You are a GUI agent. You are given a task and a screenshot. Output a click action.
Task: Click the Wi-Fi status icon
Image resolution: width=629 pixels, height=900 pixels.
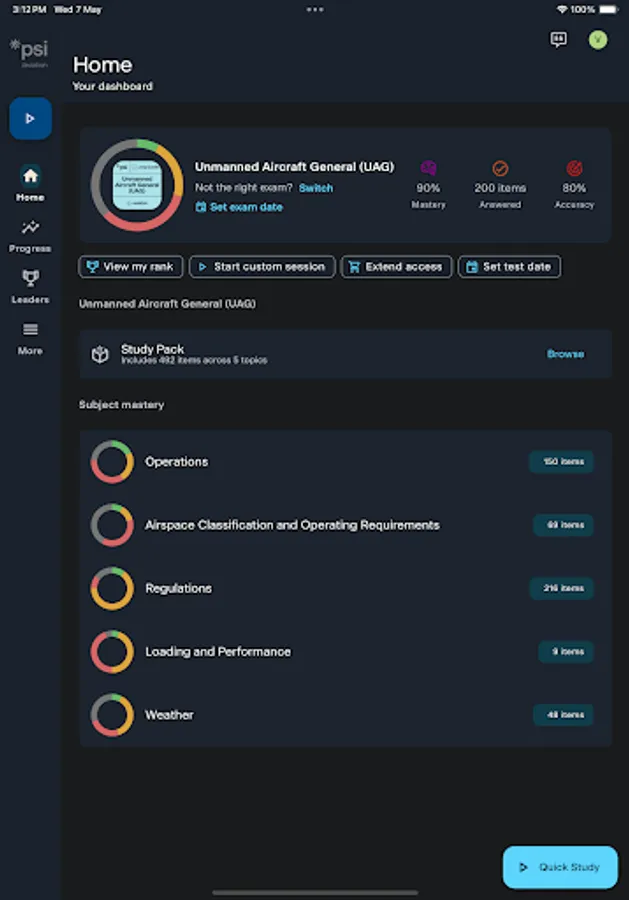point(562,10)
